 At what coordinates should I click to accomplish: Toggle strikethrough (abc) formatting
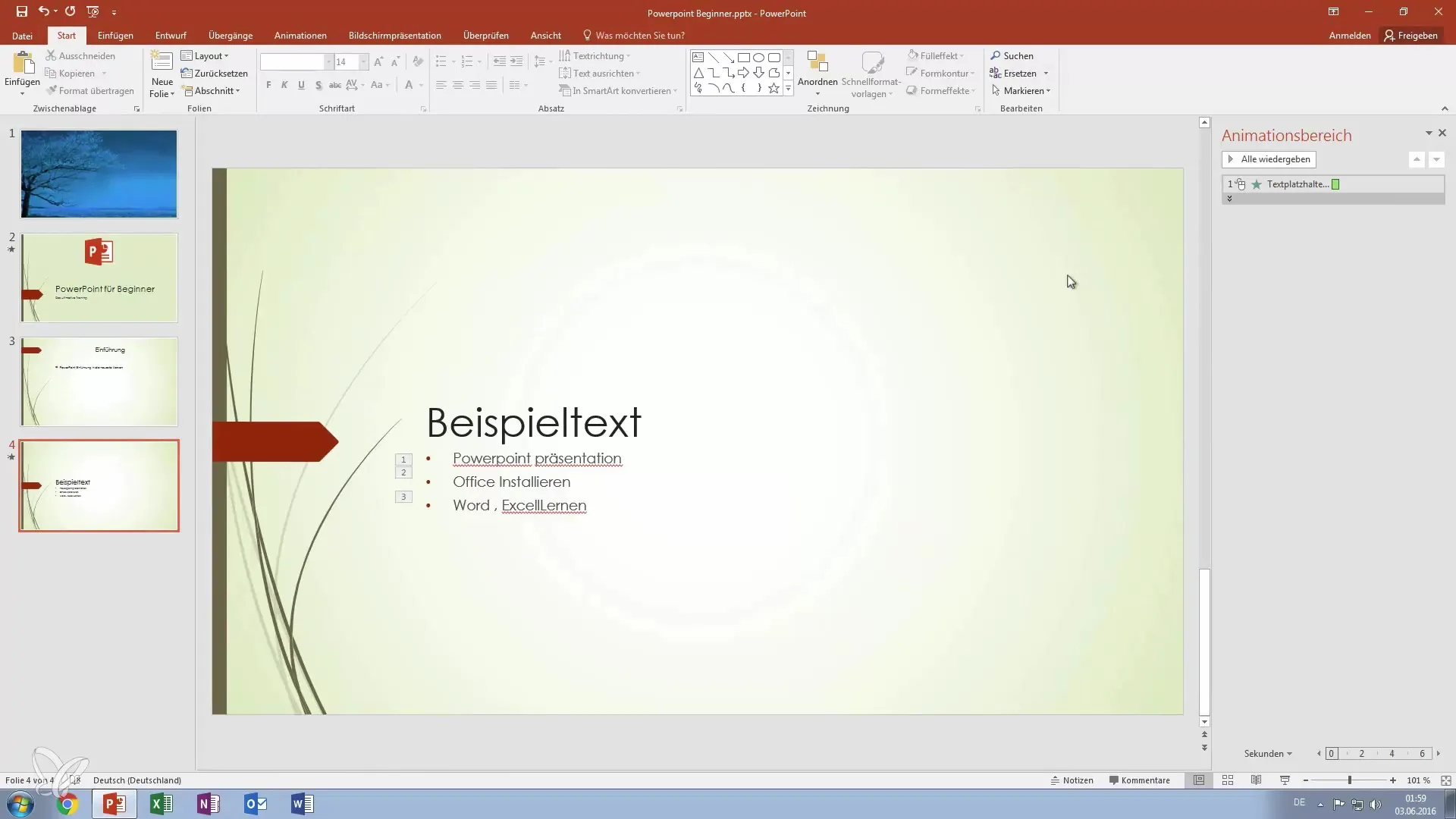pos(334,85)
